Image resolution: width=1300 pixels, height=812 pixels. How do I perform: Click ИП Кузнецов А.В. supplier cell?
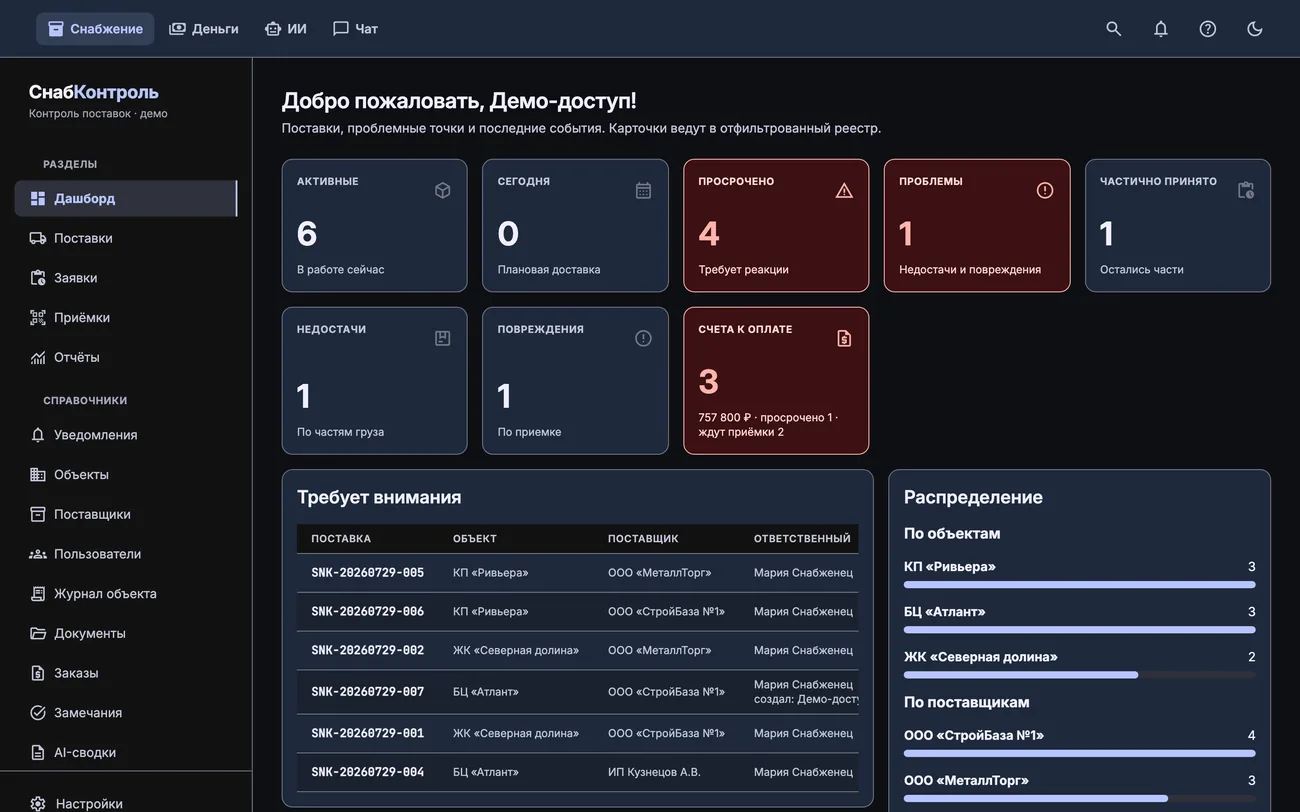(x=655, y=772)
